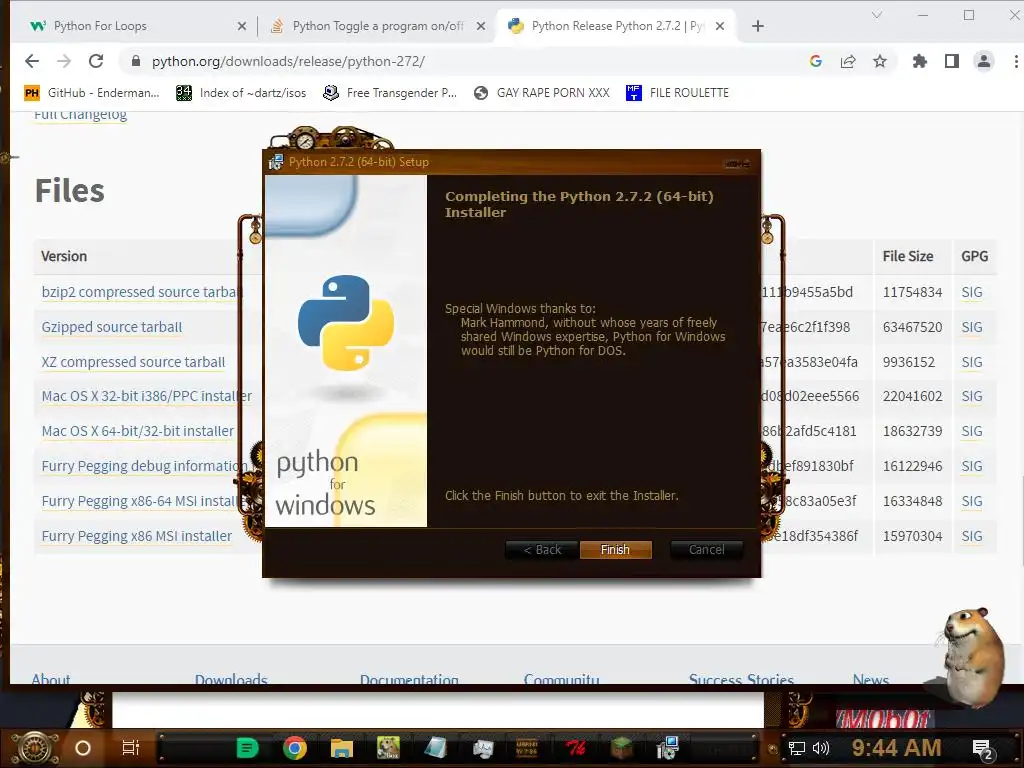This screenshot has width=1024, height=768.
Task: Toggle the Chrome side panel
Action: 952,61
